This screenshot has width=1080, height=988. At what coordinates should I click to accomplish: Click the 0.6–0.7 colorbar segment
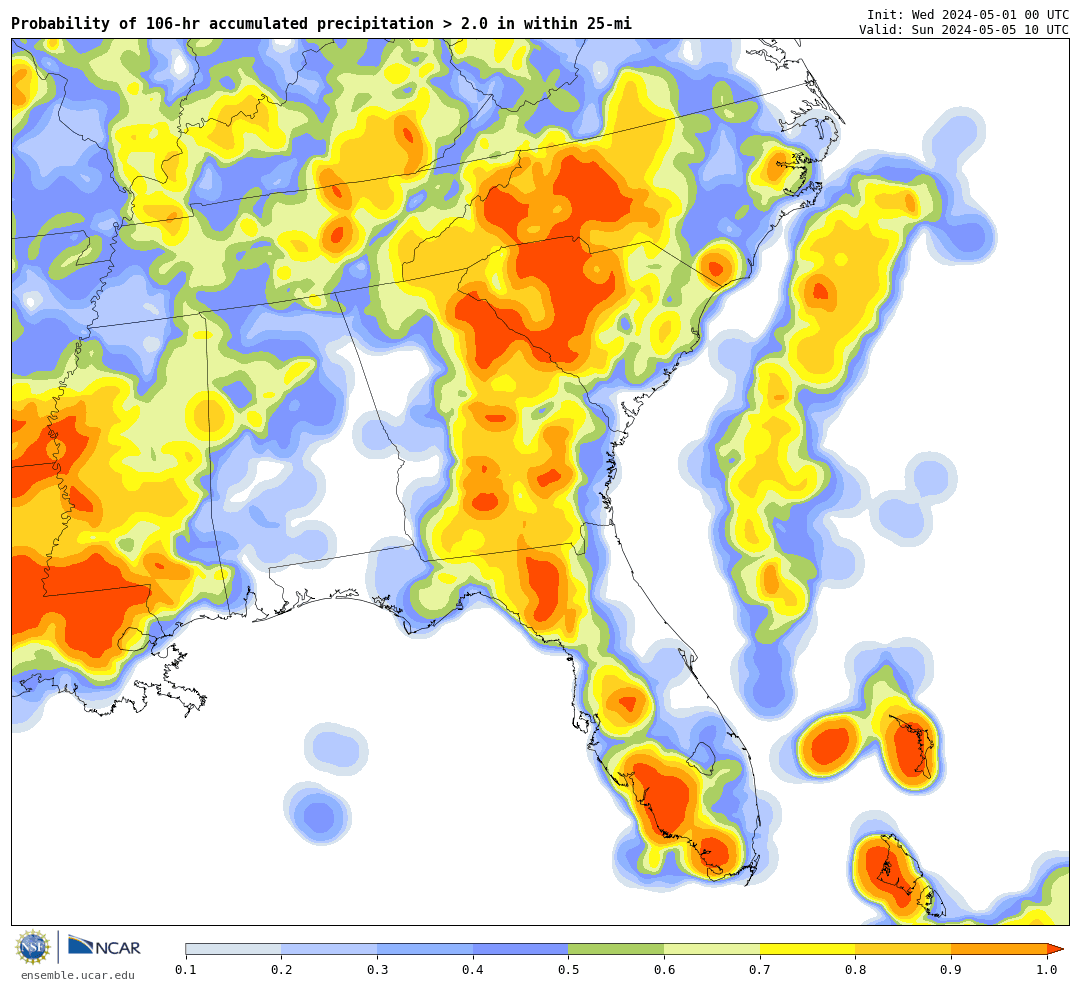click(712, 949)
